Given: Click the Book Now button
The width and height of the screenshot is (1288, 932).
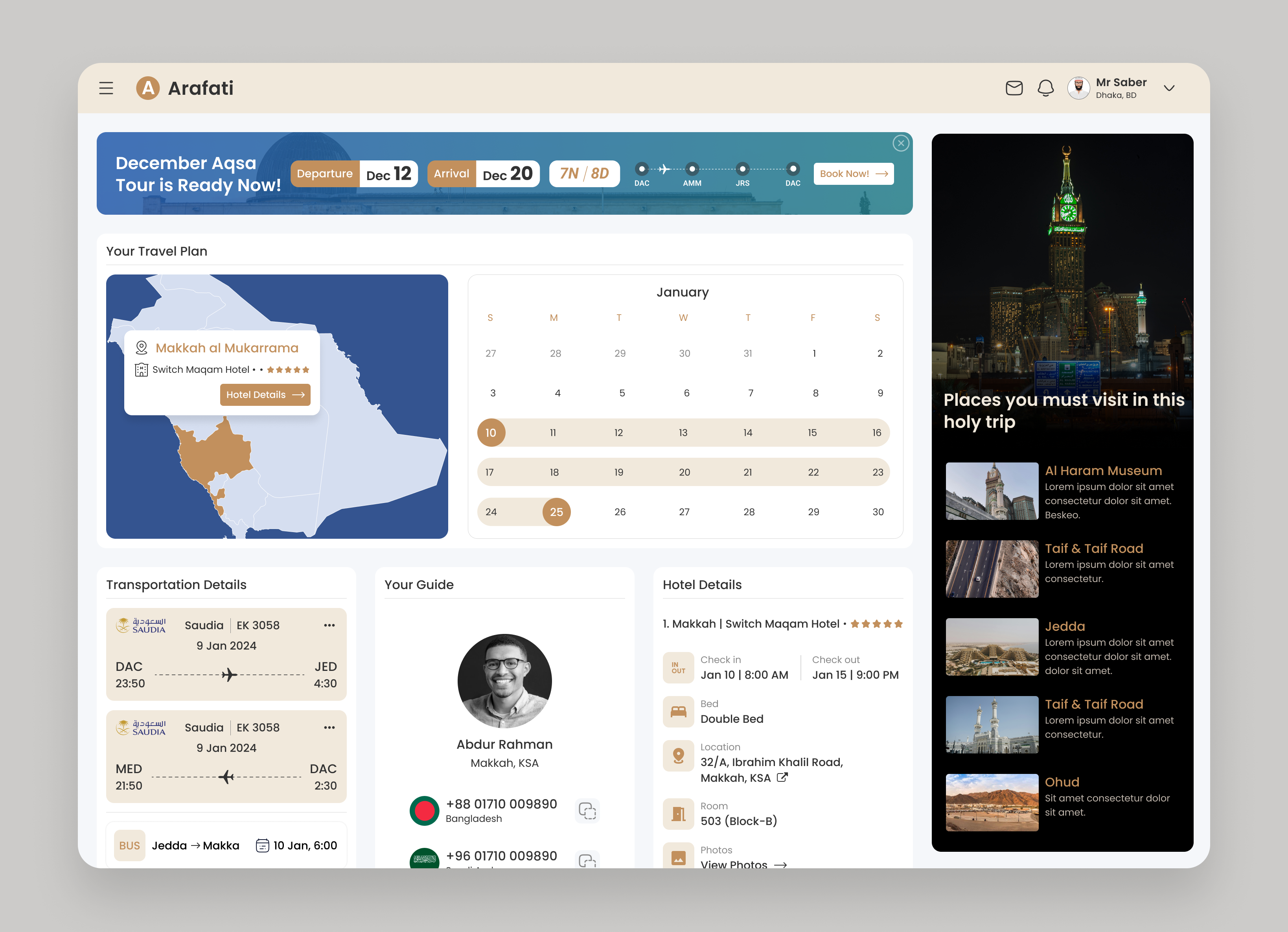Looking at the screenshot, I should (853, 174).
